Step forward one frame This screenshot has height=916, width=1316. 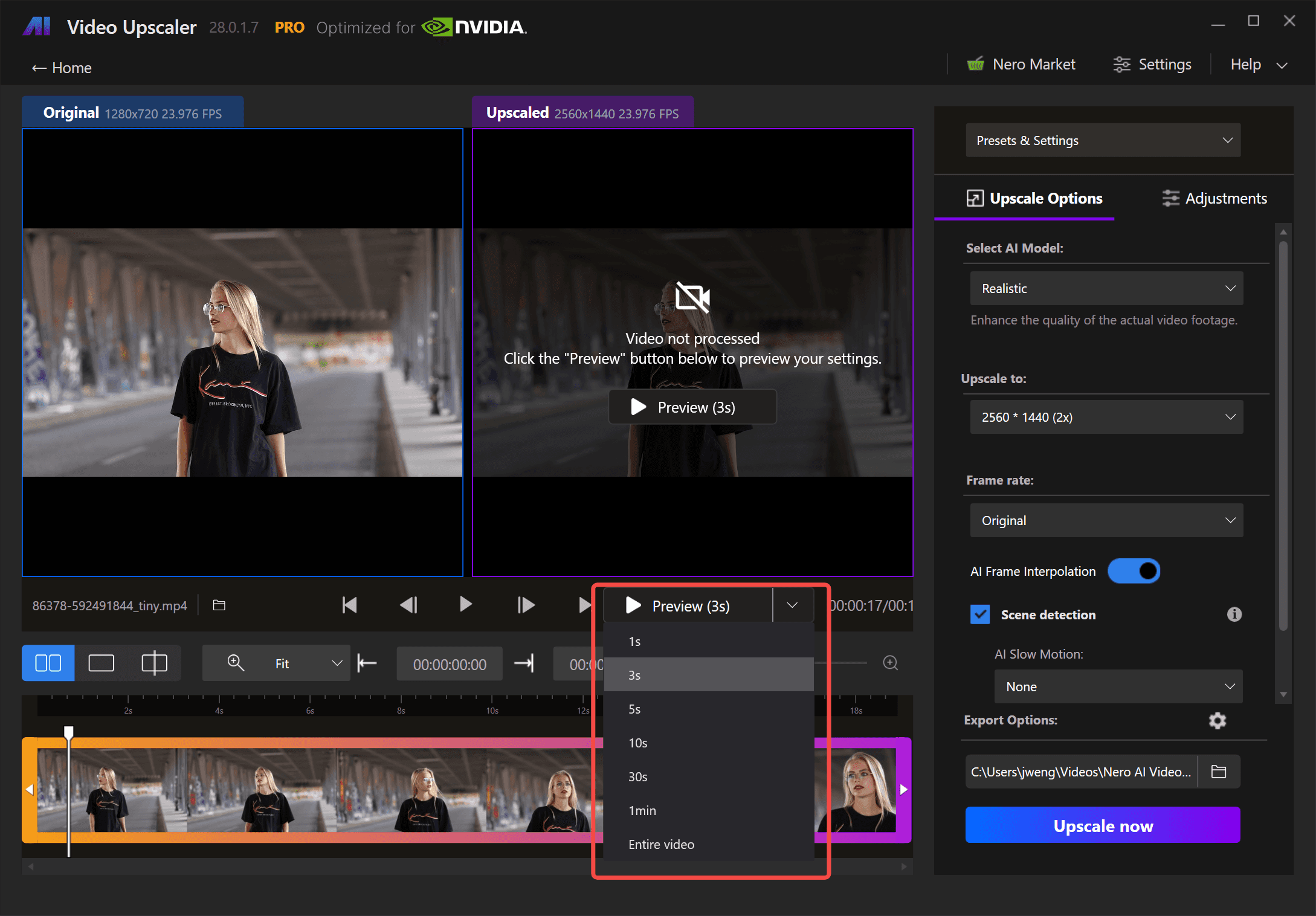click(526, 605)
